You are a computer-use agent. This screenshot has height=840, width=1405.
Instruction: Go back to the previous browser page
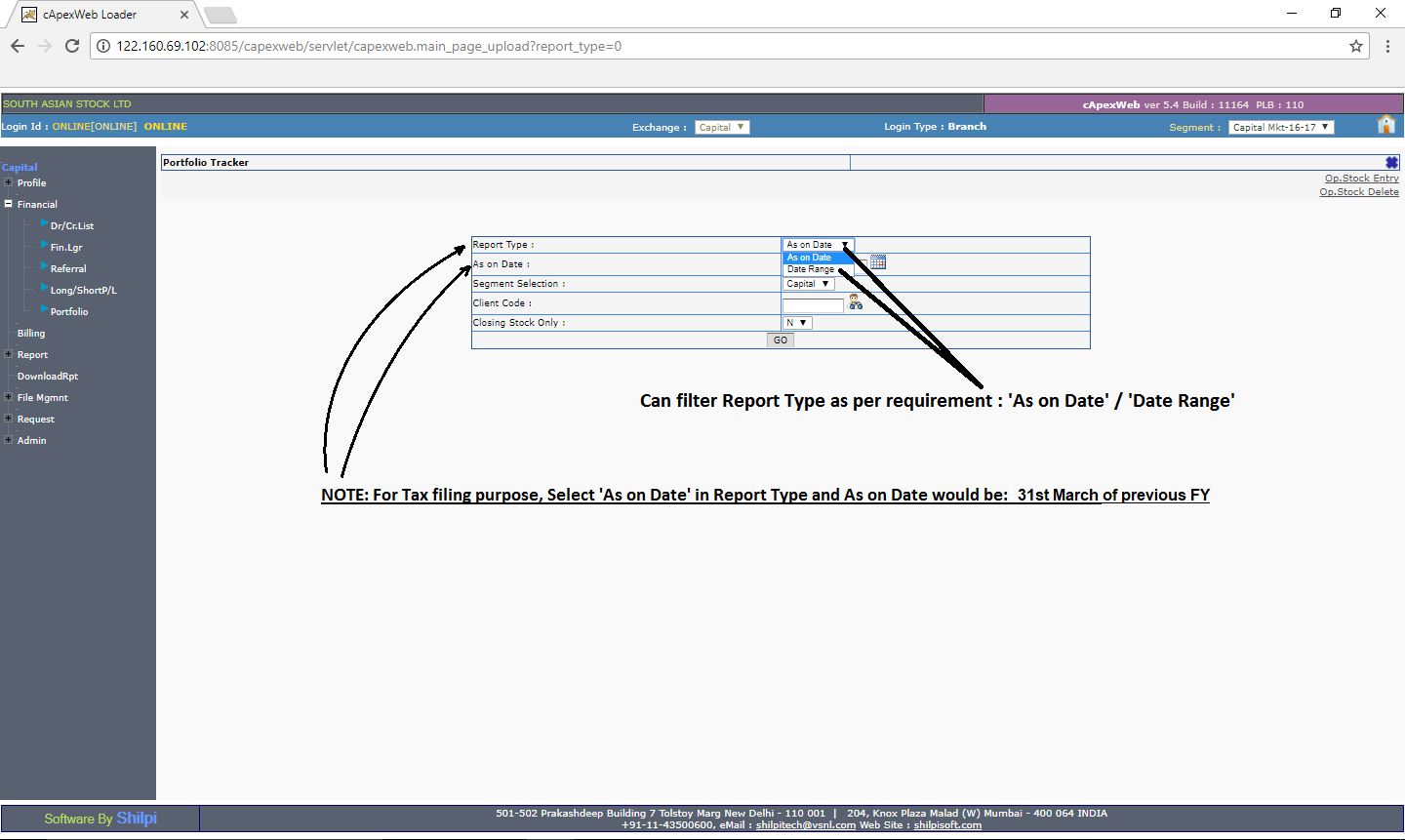click(18, 46)
